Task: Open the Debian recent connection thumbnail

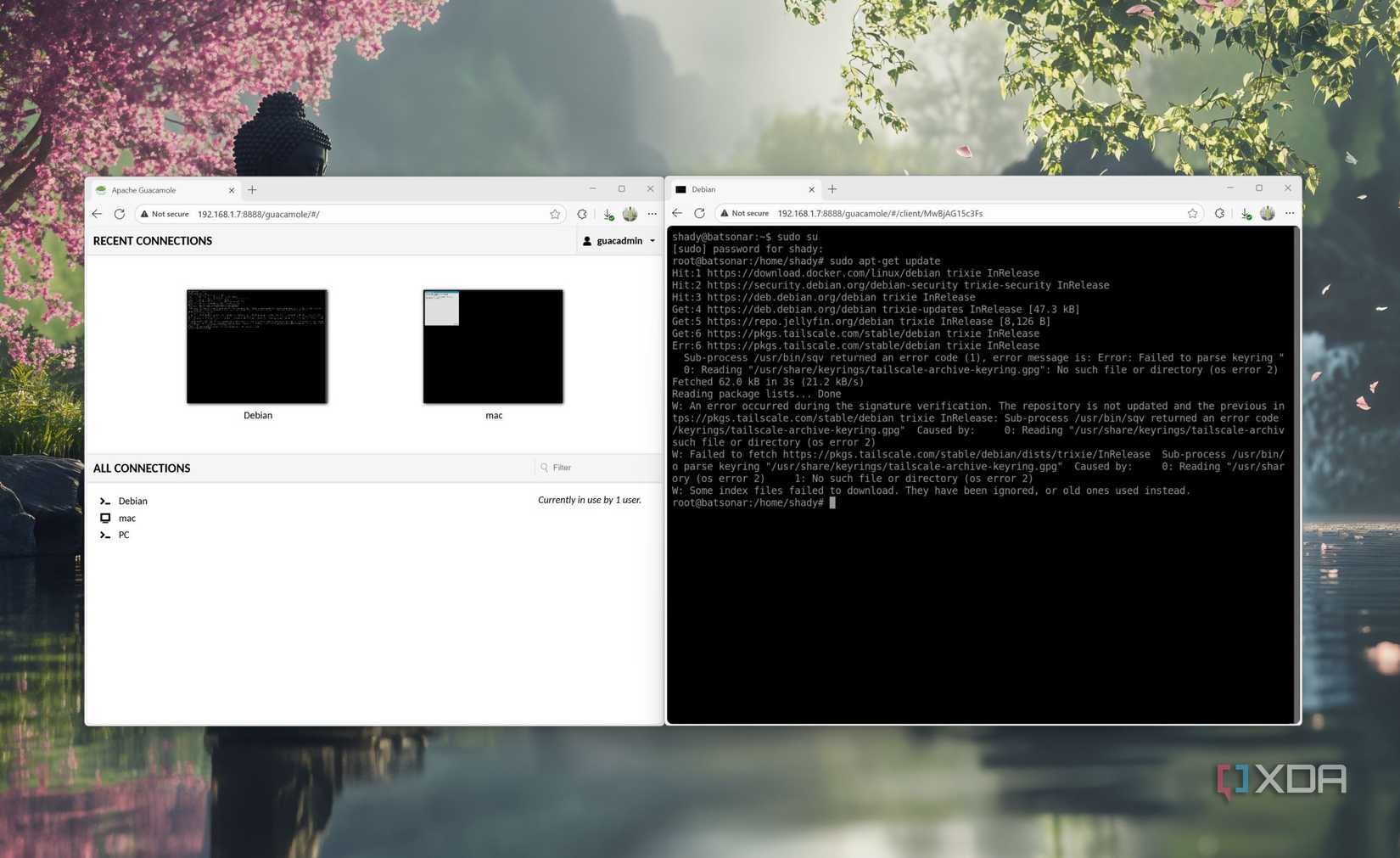Action: (257, 346)
